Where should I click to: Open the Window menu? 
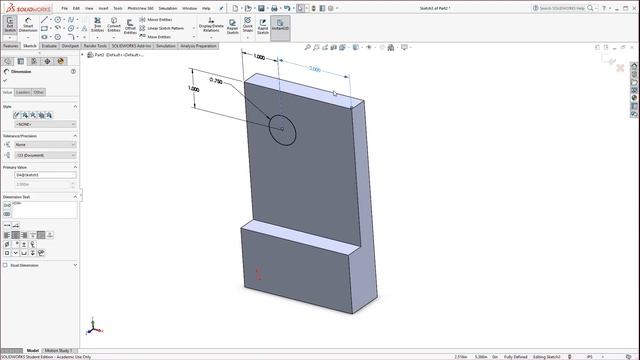[189, 8]
